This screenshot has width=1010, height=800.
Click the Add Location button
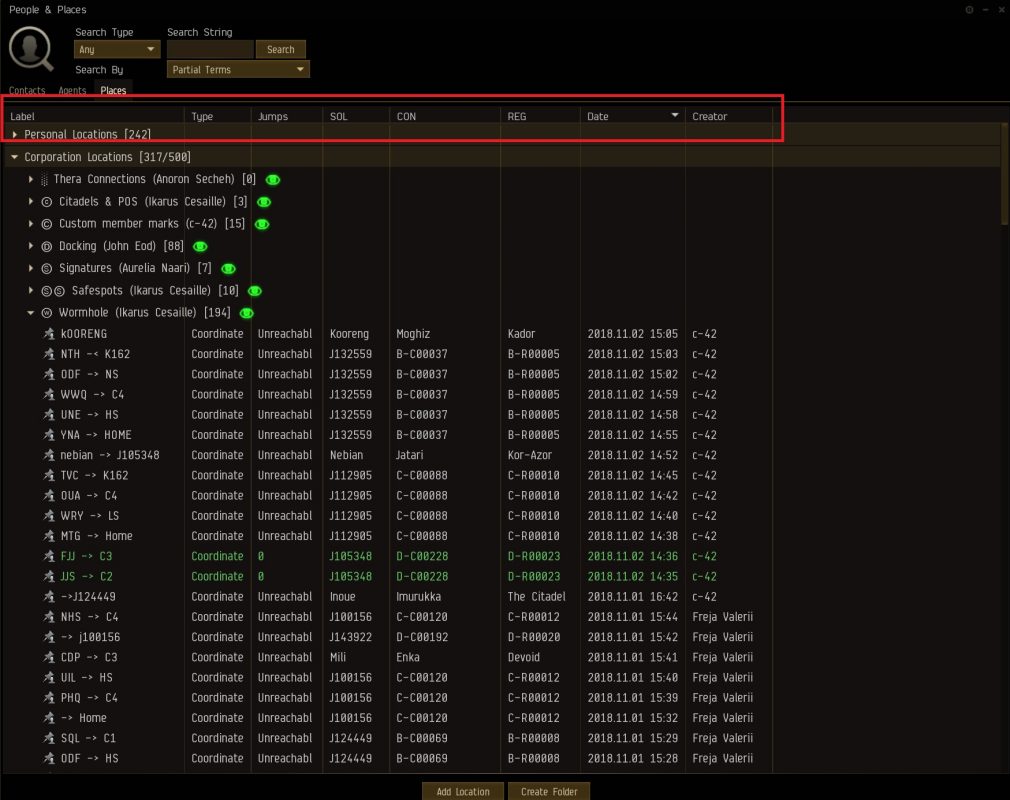[463, 791]
